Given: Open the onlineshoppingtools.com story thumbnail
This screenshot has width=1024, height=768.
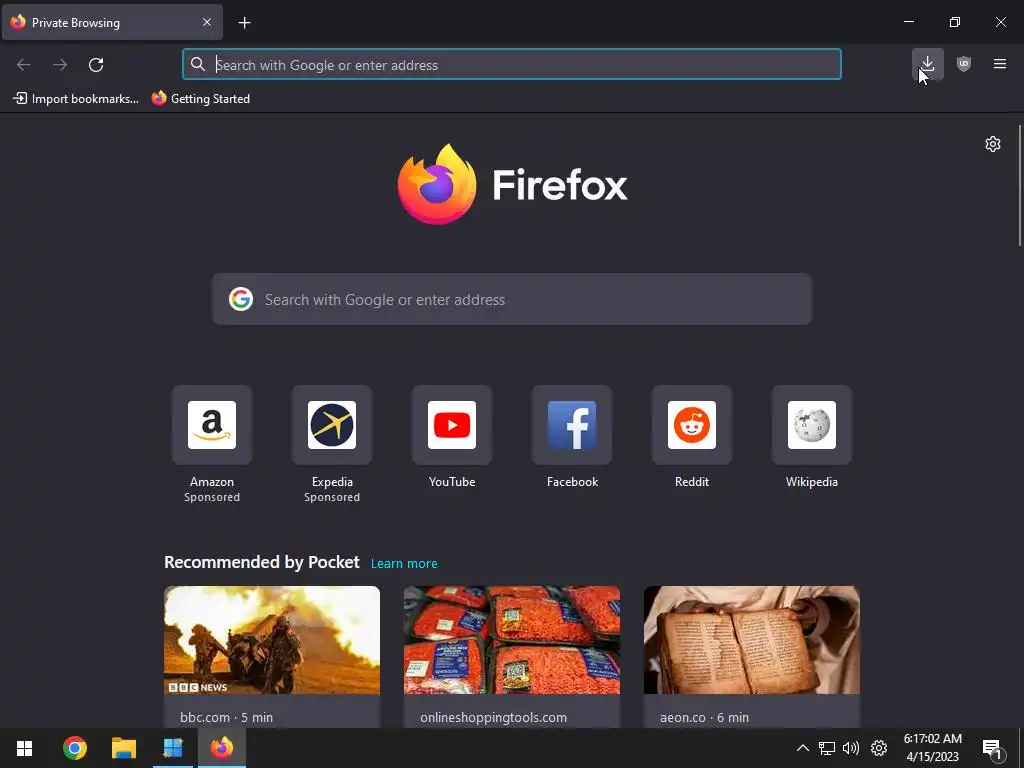Looking at the screenshot, I should pos(511,640).
